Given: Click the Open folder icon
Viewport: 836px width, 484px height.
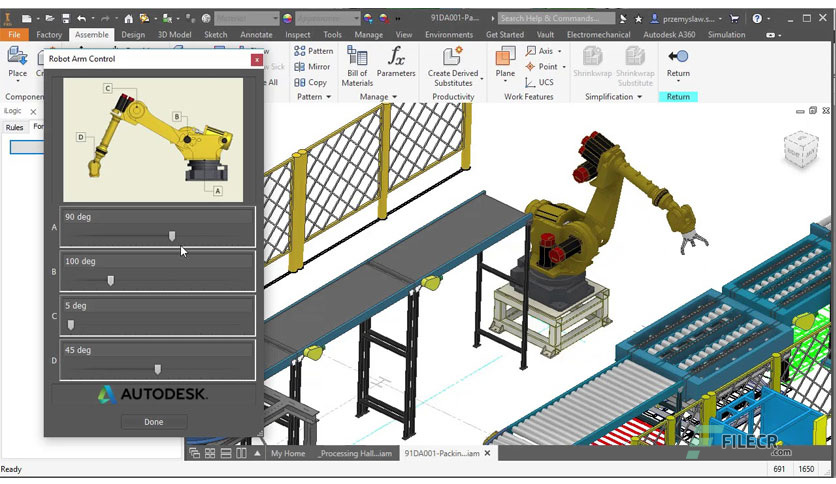Looking at the screenshot, I should point(50,19).
